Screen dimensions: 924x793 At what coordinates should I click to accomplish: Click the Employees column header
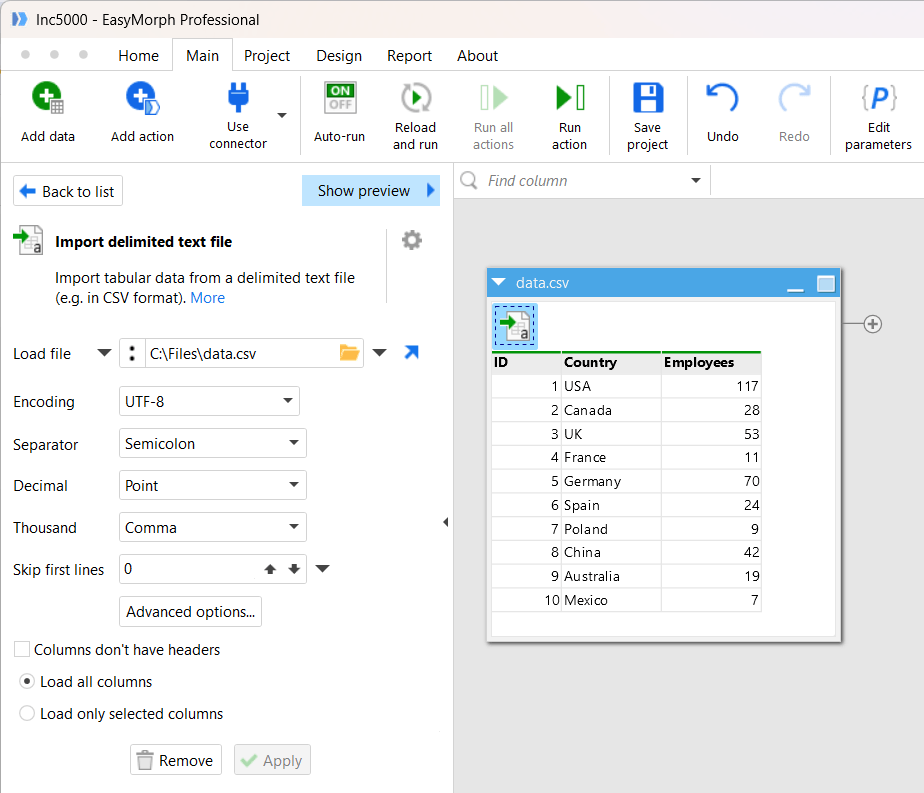click(x=711, y=362)
